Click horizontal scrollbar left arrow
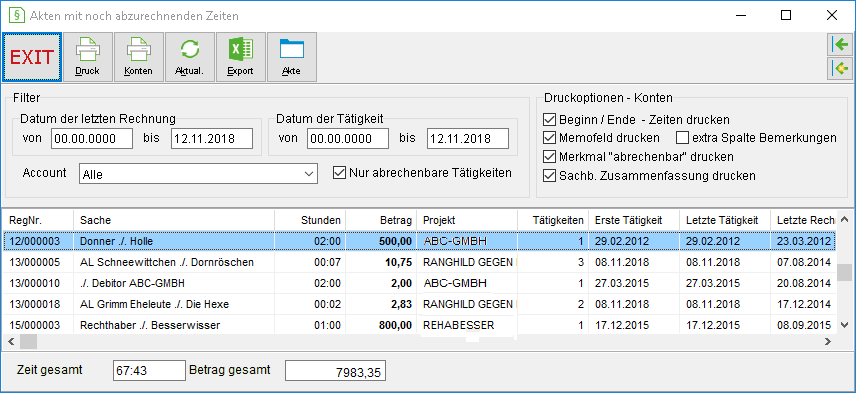 [x=10, y=342]
